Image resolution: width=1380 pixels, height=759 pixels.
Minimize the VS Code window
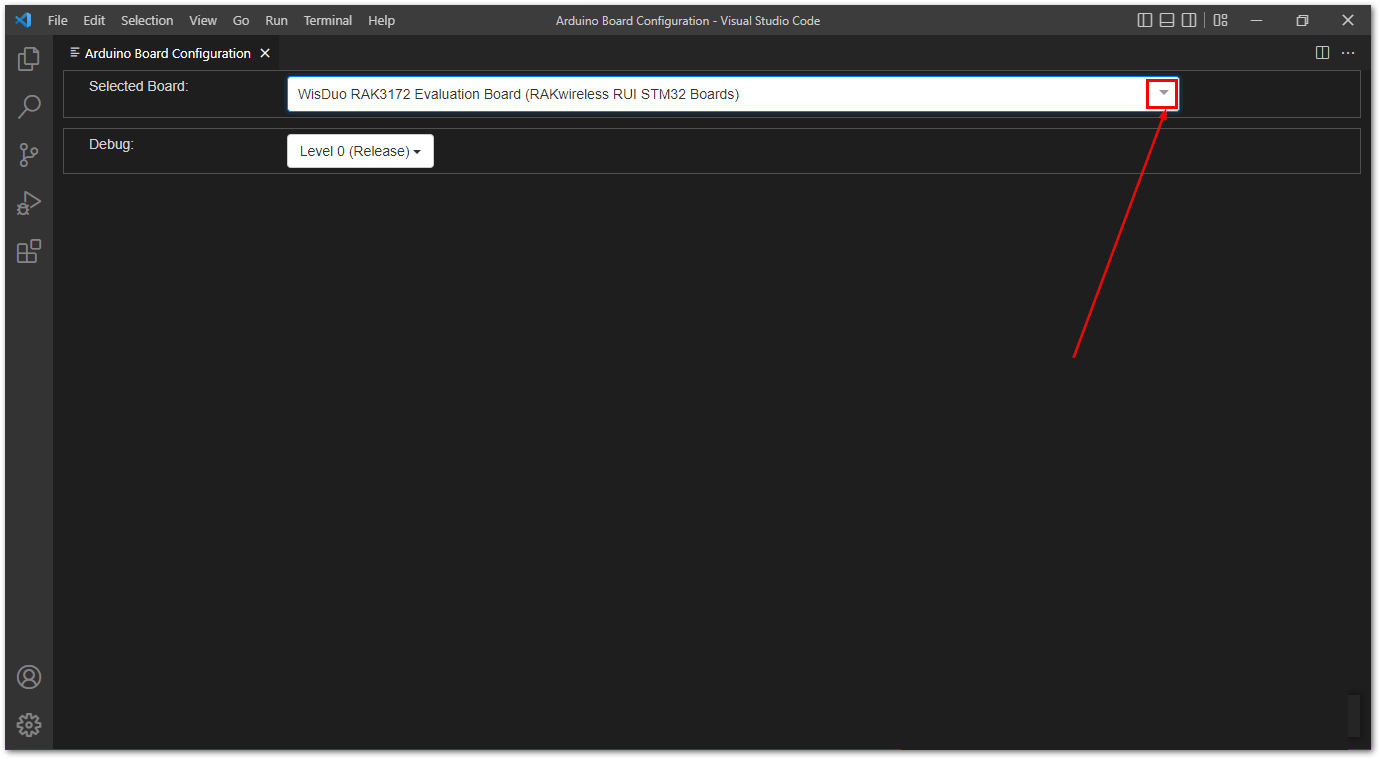click(1256, 20)
